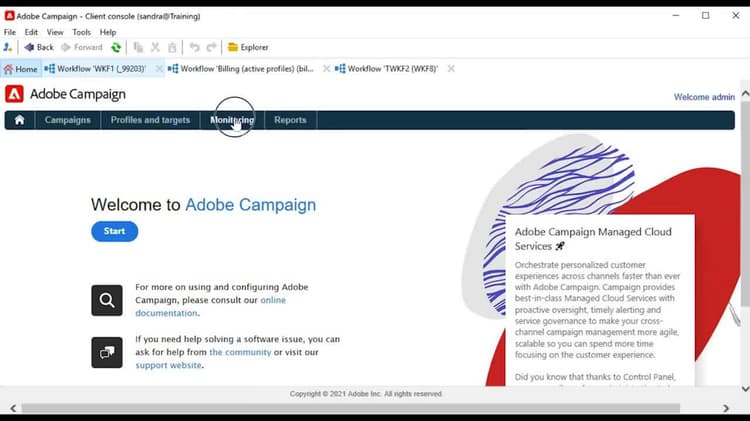This screenshot has height=421, width=750.
Task: Click the horizontal scrollbar left arrow
Action: point(13,408)
